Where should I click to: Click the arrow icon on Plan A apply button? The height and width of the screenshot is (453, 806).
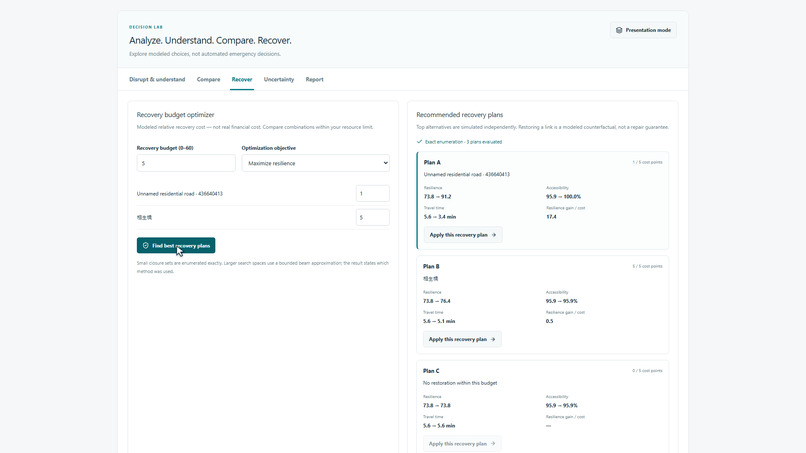493,235
